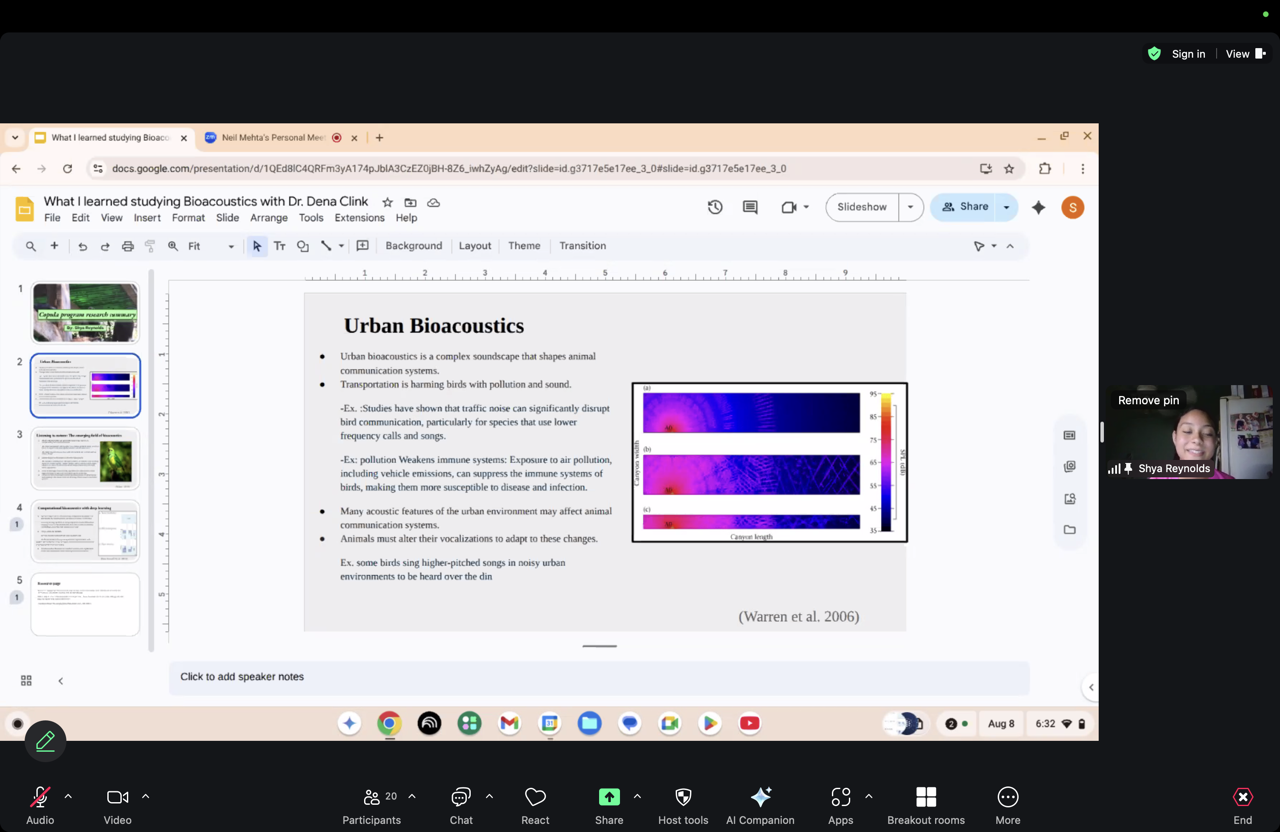The image size is (1280, 832).
Task: Open version history clock icon in Slides
Action: tap(715, 207)
